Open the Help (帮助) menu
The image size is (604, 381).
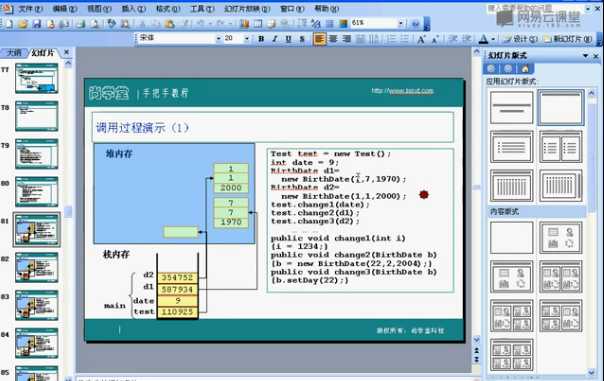tap(327, 8)
